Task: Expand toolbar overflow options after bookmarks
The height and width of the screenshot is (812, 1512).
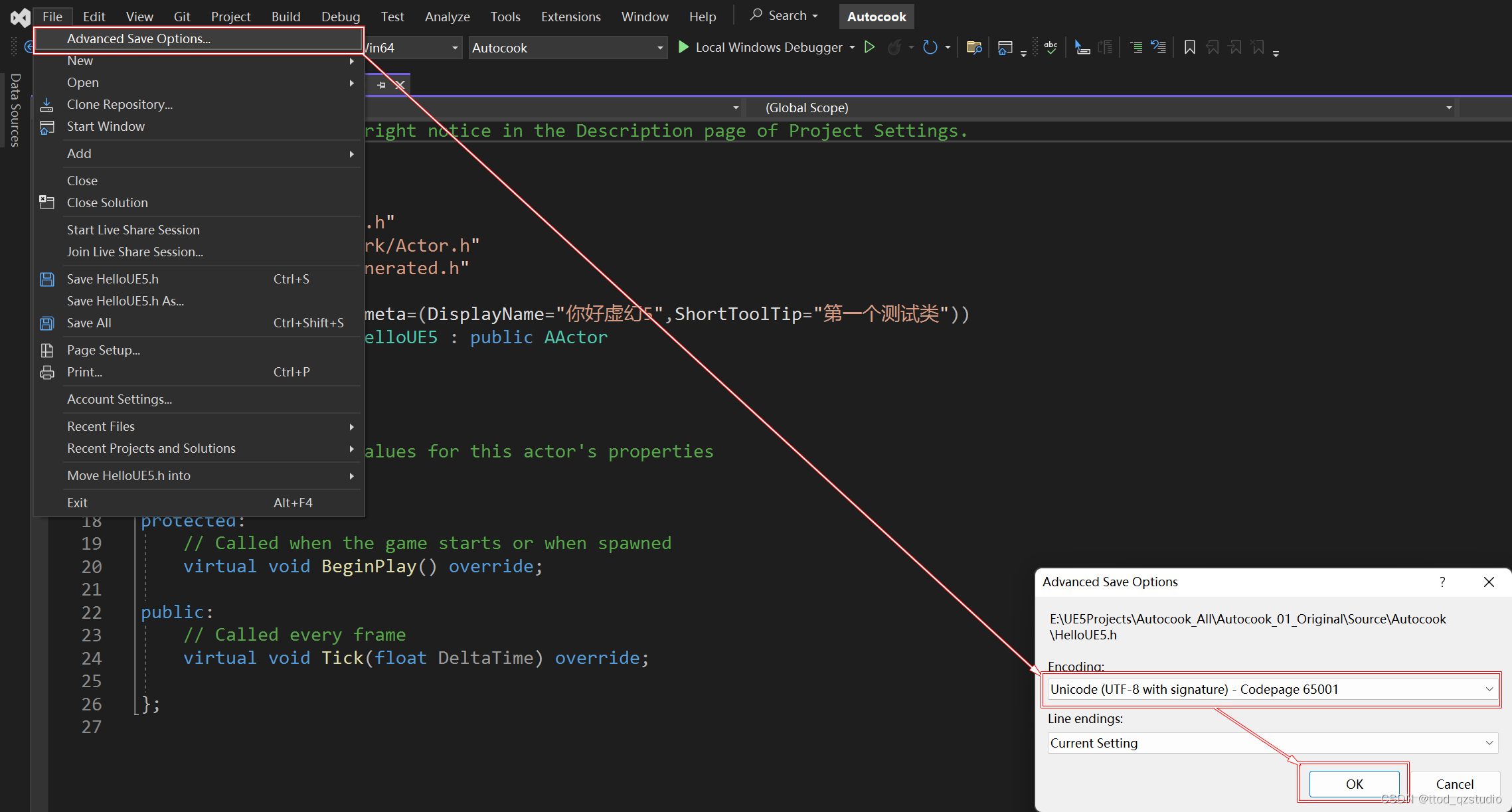Action: (x=1276, y=53)
